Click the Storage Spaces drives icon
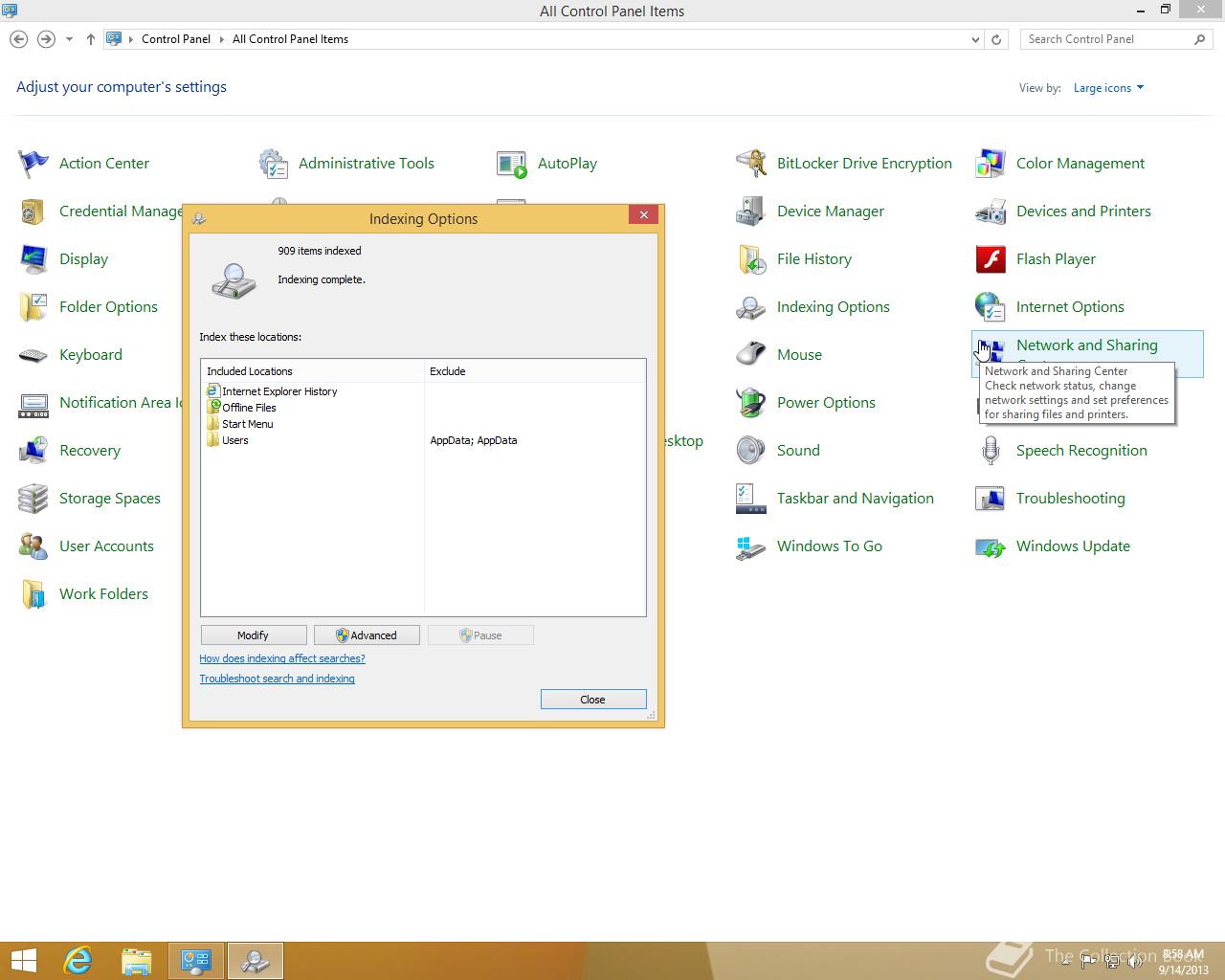This screenshot has width=1225, height=980. (33, 499)
